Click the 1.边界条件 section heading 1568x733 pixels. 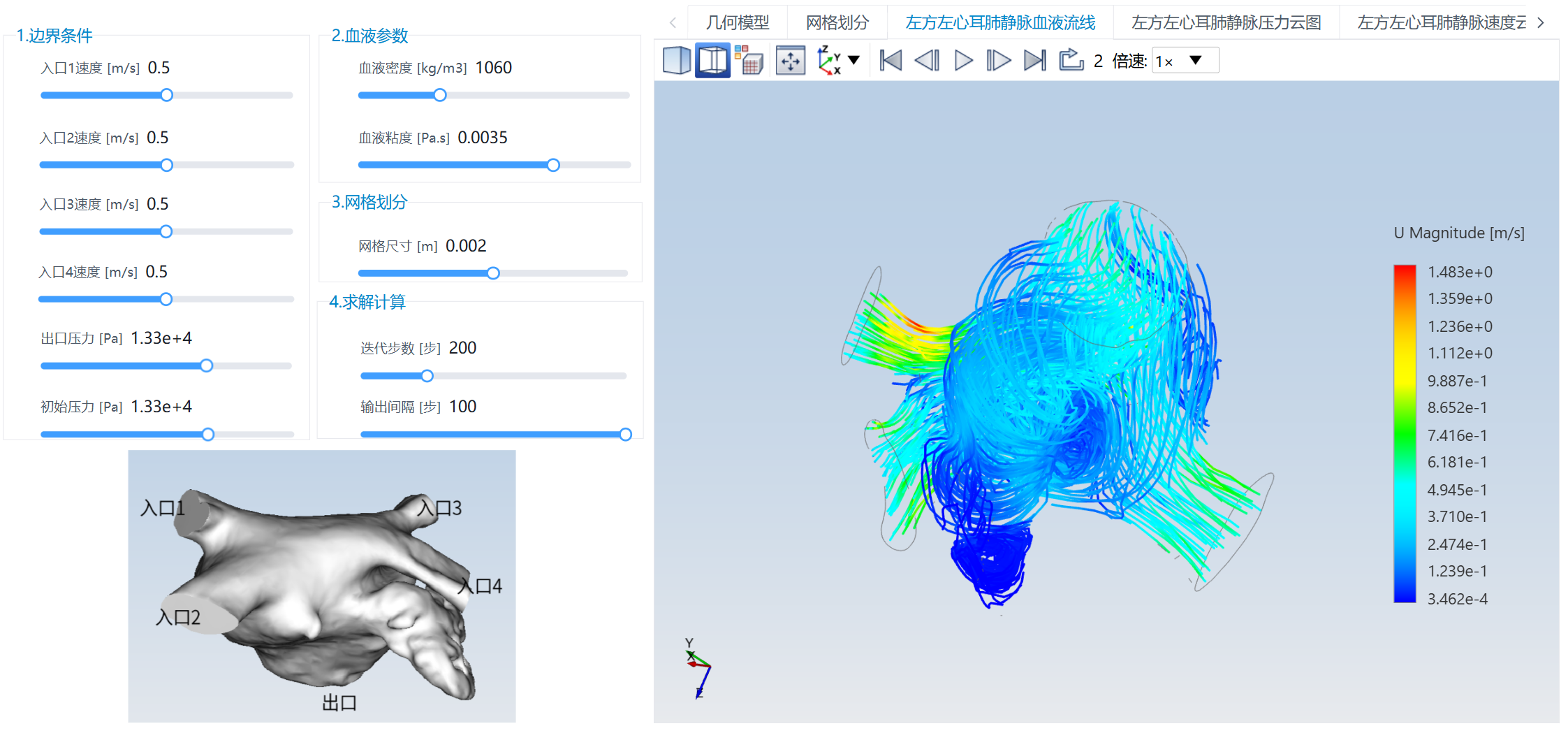(x=54, y=36)
